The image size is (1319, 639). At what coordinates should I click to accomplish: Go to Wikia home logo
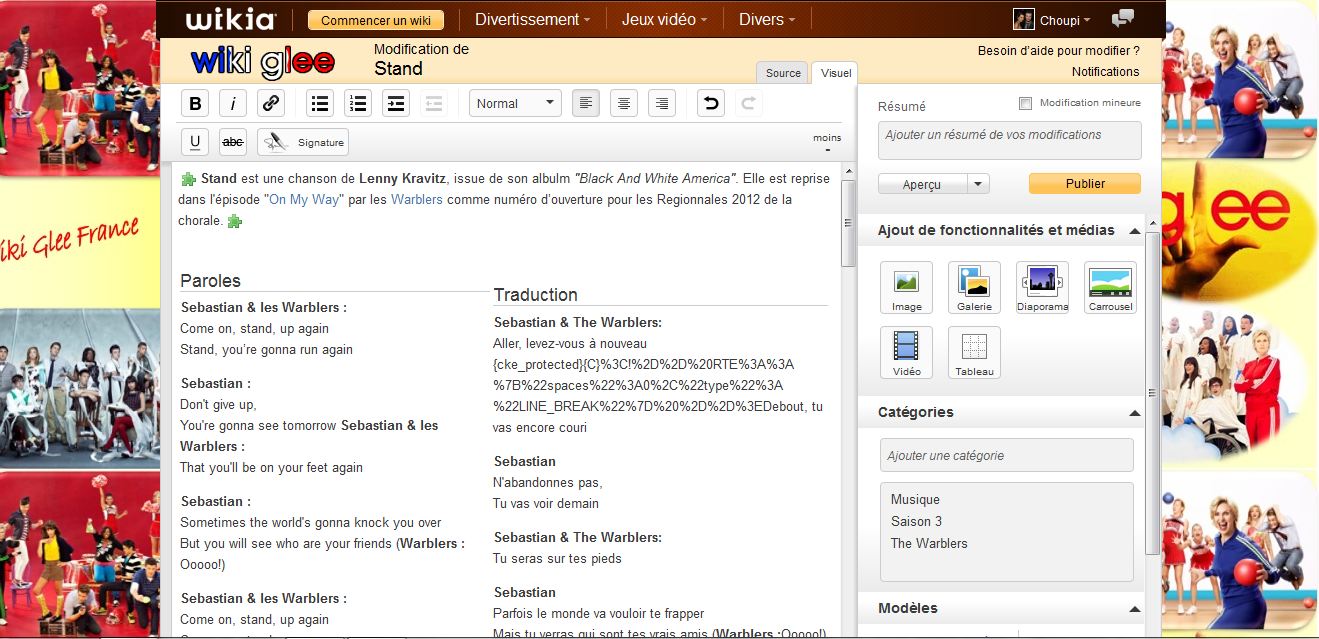click(230, 19)
